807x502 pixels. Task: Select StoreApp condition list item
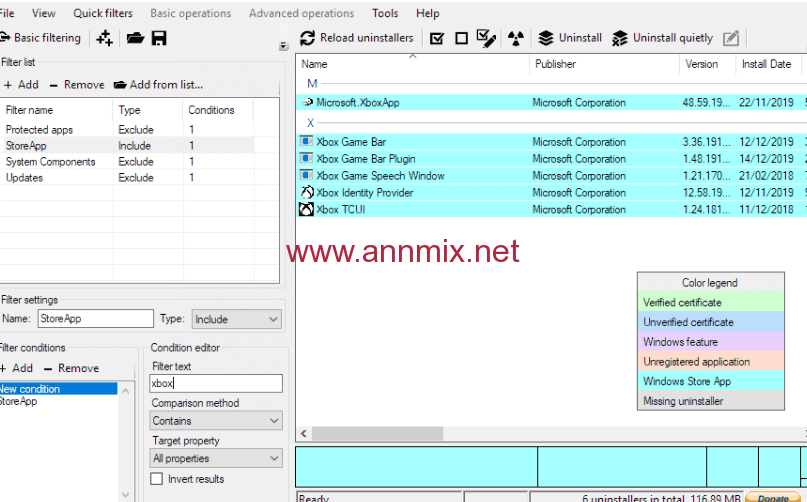(58, 401)
